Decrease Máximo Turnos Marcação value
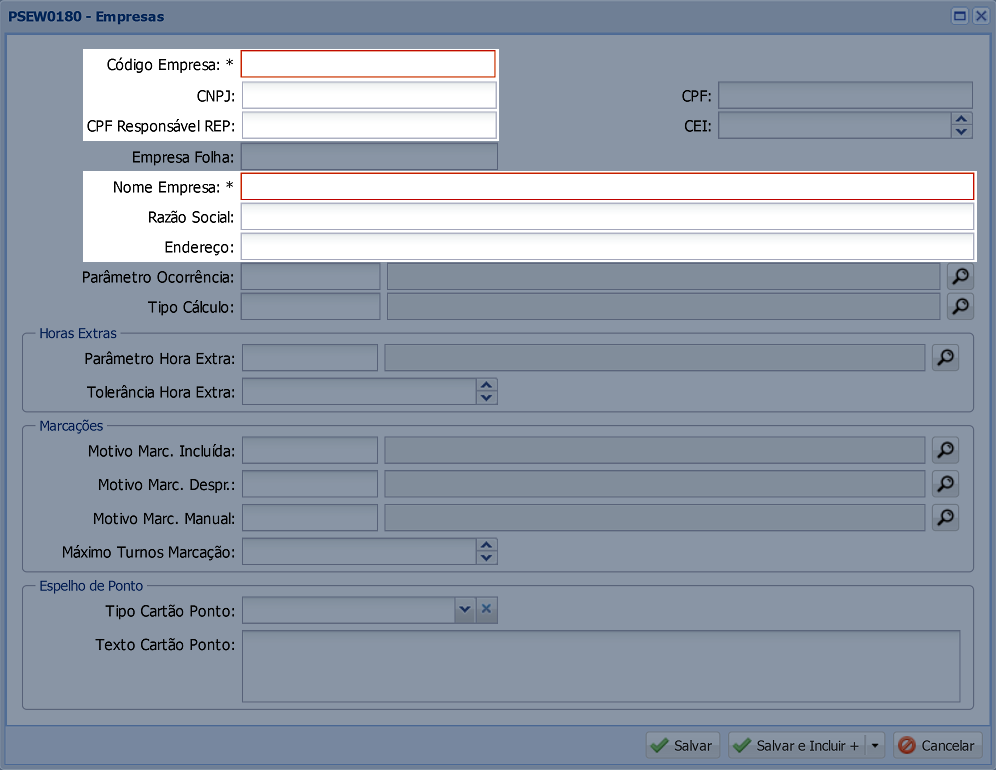996x770 pixels. click(487, 558)
